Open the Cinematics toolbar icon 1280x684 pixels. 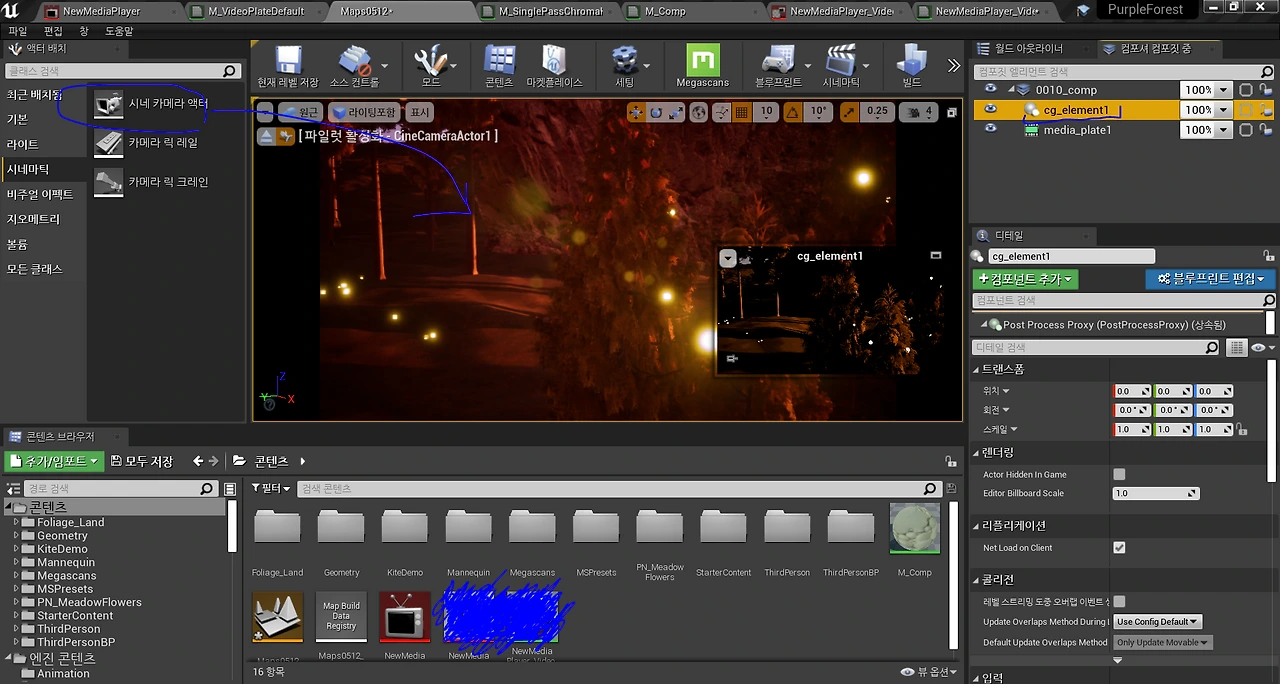840,62
